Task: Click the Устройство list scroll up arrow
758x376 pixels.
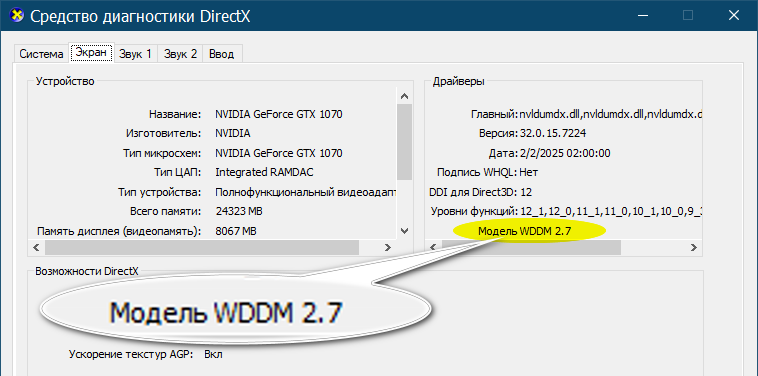Action: click(405, 96)
